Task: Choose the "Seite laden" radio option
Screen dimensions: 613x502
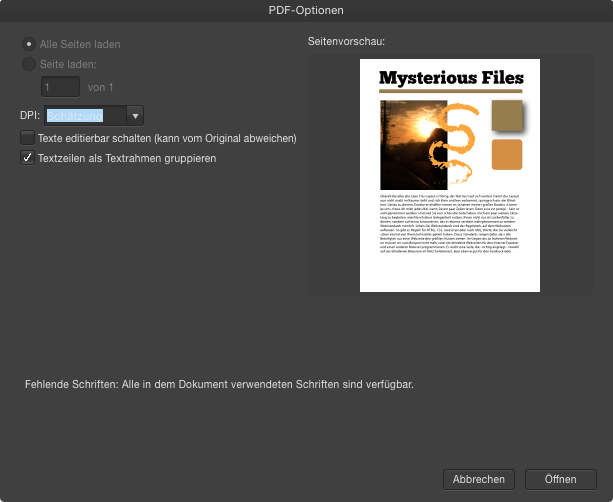Action: 28,65
